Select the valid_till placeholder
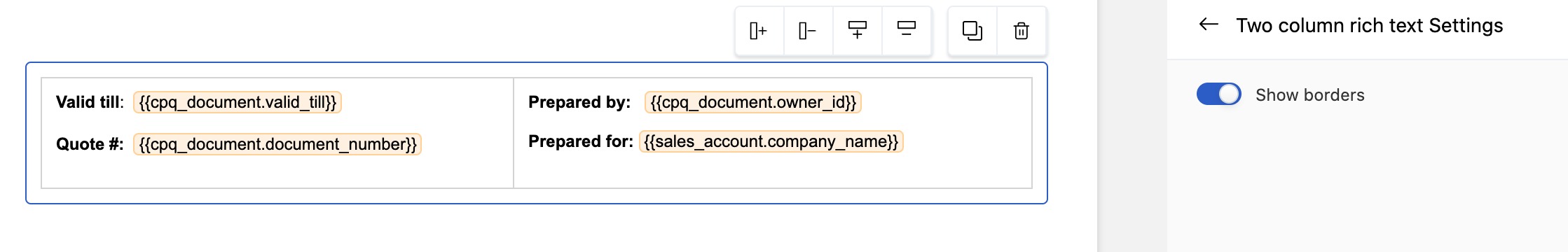Image resolution: width=1568 pixels, height=252 pixels. [238, 102]
